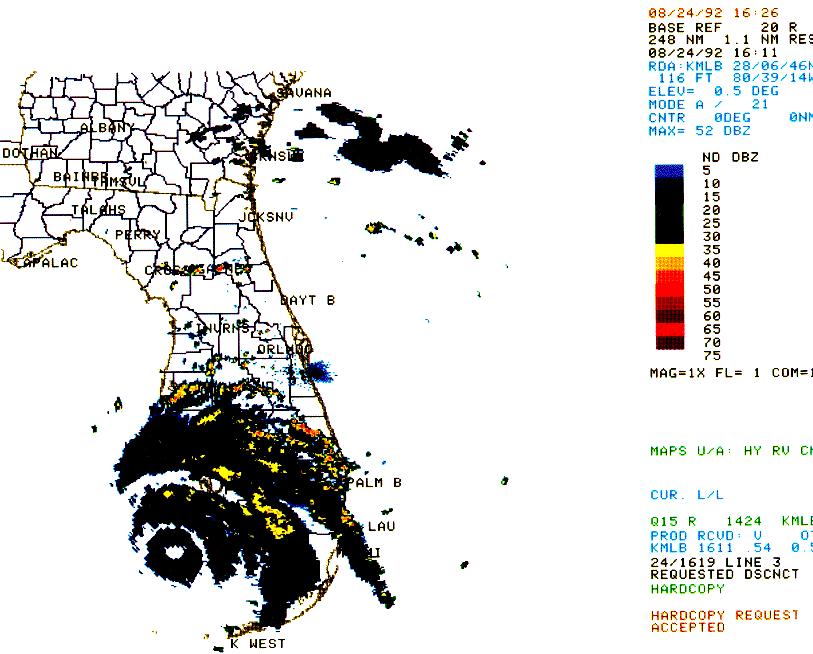
Task: Click the HARDCOPY REQUEST ACCEPTED message
Action: point(725,621)
